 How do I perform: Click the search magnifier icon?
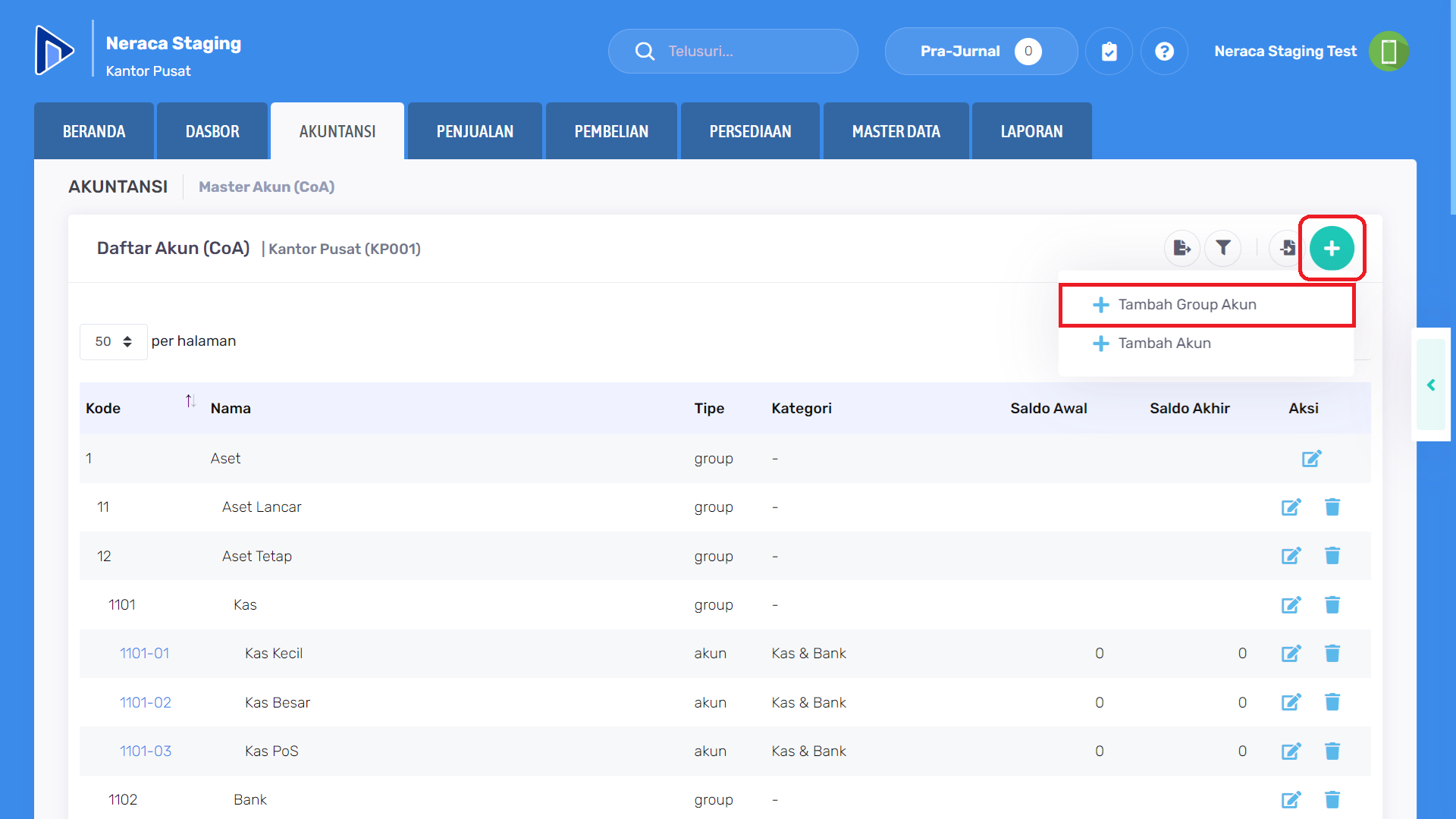645,51
